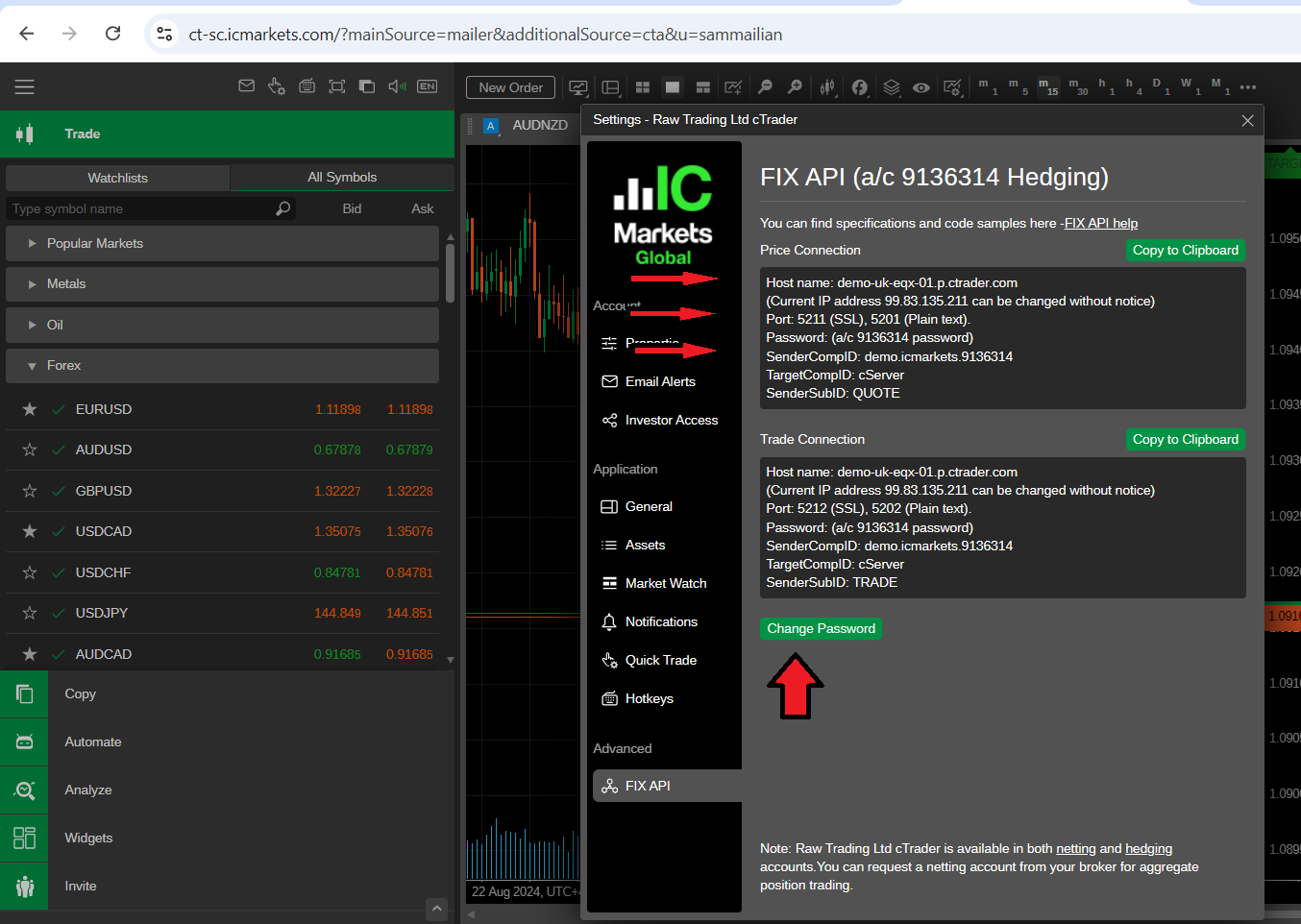This screenshot has width=1301, height=924.
Task: Open the QuickTrade click settings icon
Action: (x=277, y=86)
